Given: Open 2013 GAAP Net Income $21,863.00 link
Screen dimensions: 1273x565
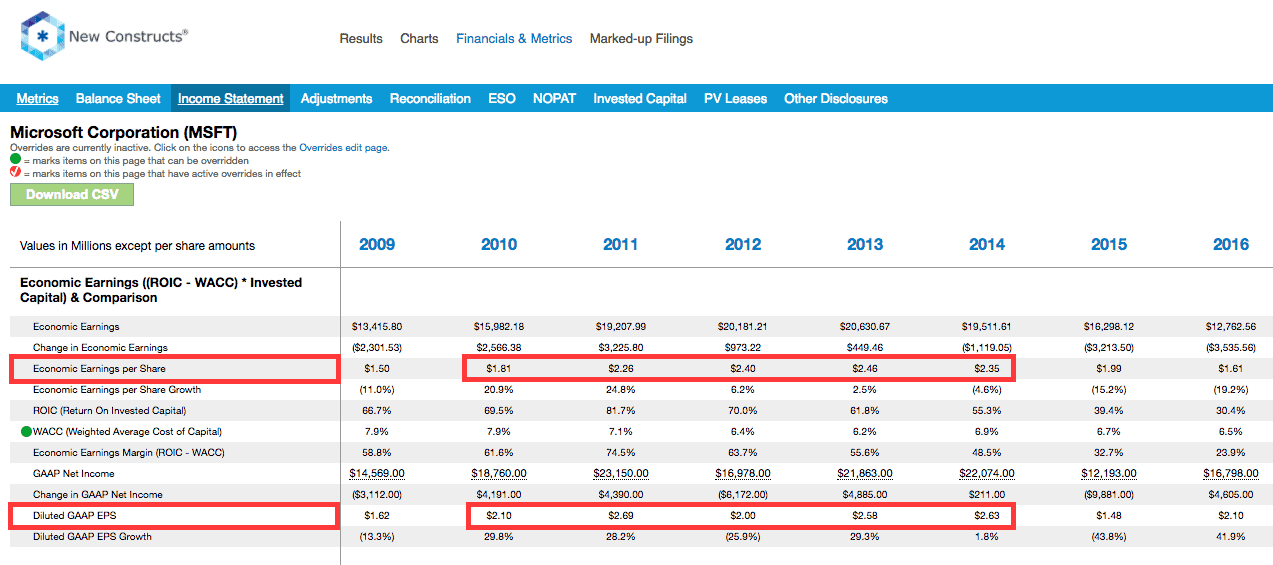Looking at the screenshot, I should 865,474.
